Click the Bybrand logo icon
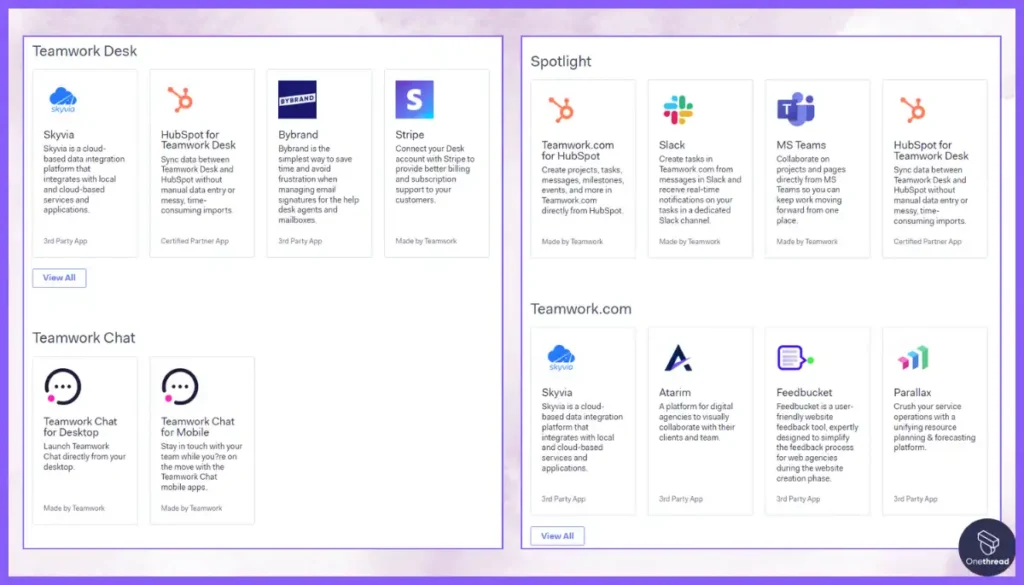Image resolution: width=1024 pixels, height=585 pixels. coord(297,99)
